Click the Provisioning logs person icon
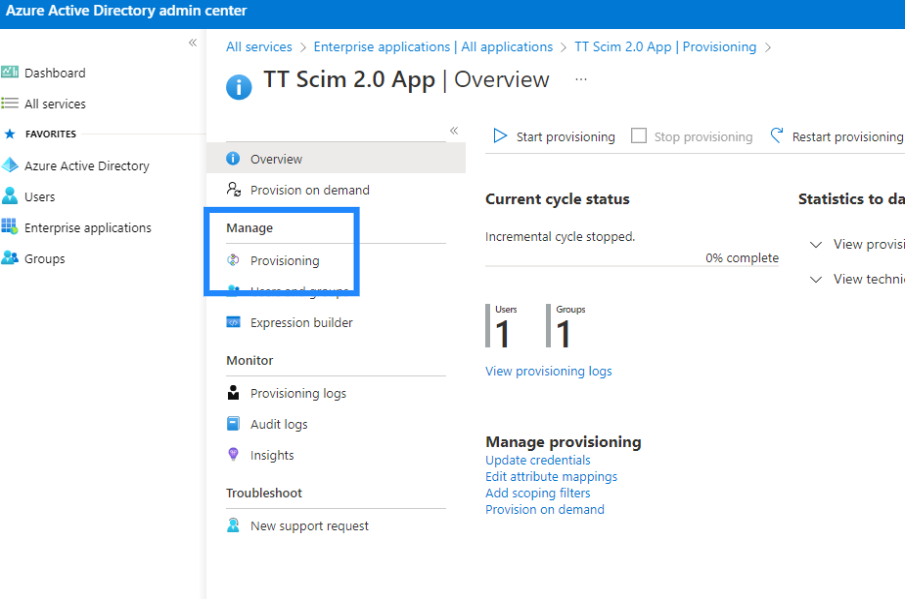 click(x=233, y=392)
